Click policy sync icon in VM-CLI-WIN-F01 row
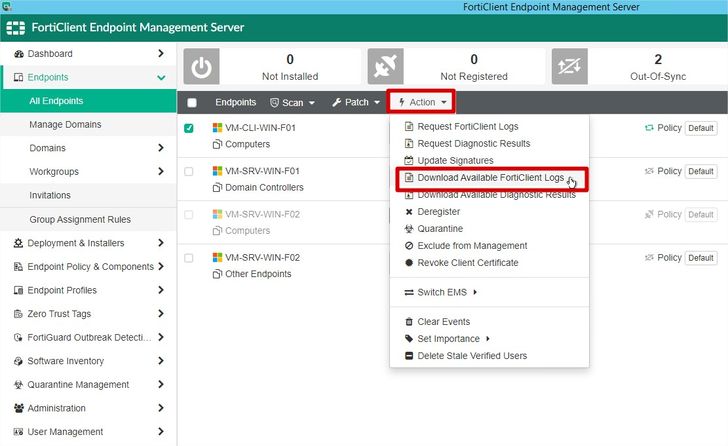Screen dimensions: 728x446 tap(649, 128)
